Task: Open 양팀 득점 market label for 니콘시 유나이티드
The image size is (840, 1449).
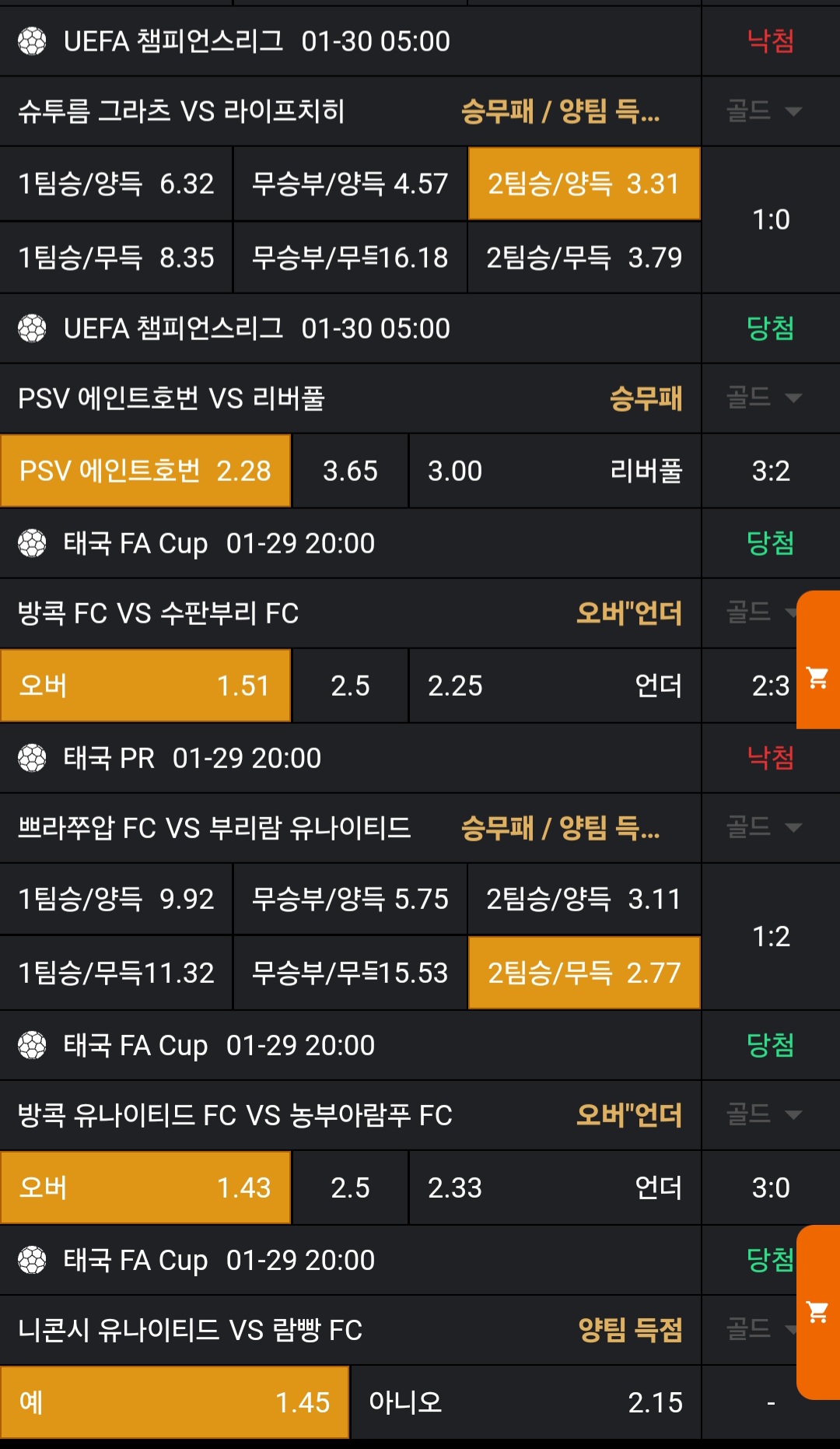Action: (x=630, y=1330)
